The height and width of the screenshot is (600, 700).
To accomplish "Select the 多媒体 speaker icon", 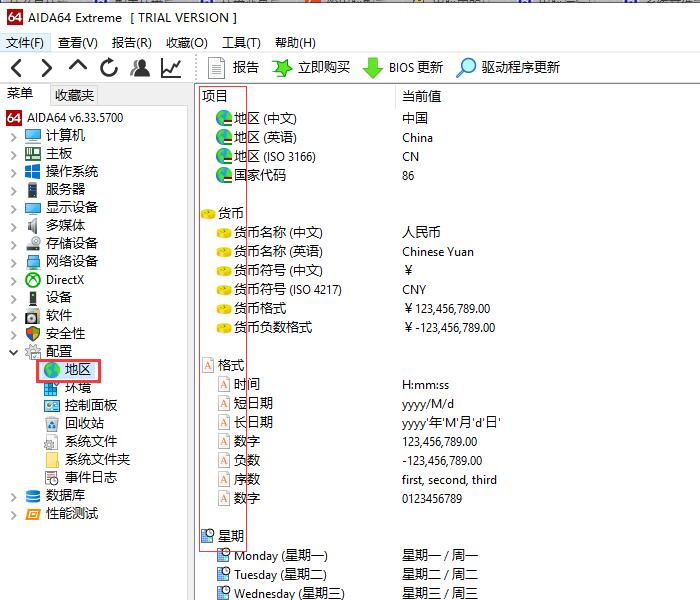I will (x=33, y=226).
